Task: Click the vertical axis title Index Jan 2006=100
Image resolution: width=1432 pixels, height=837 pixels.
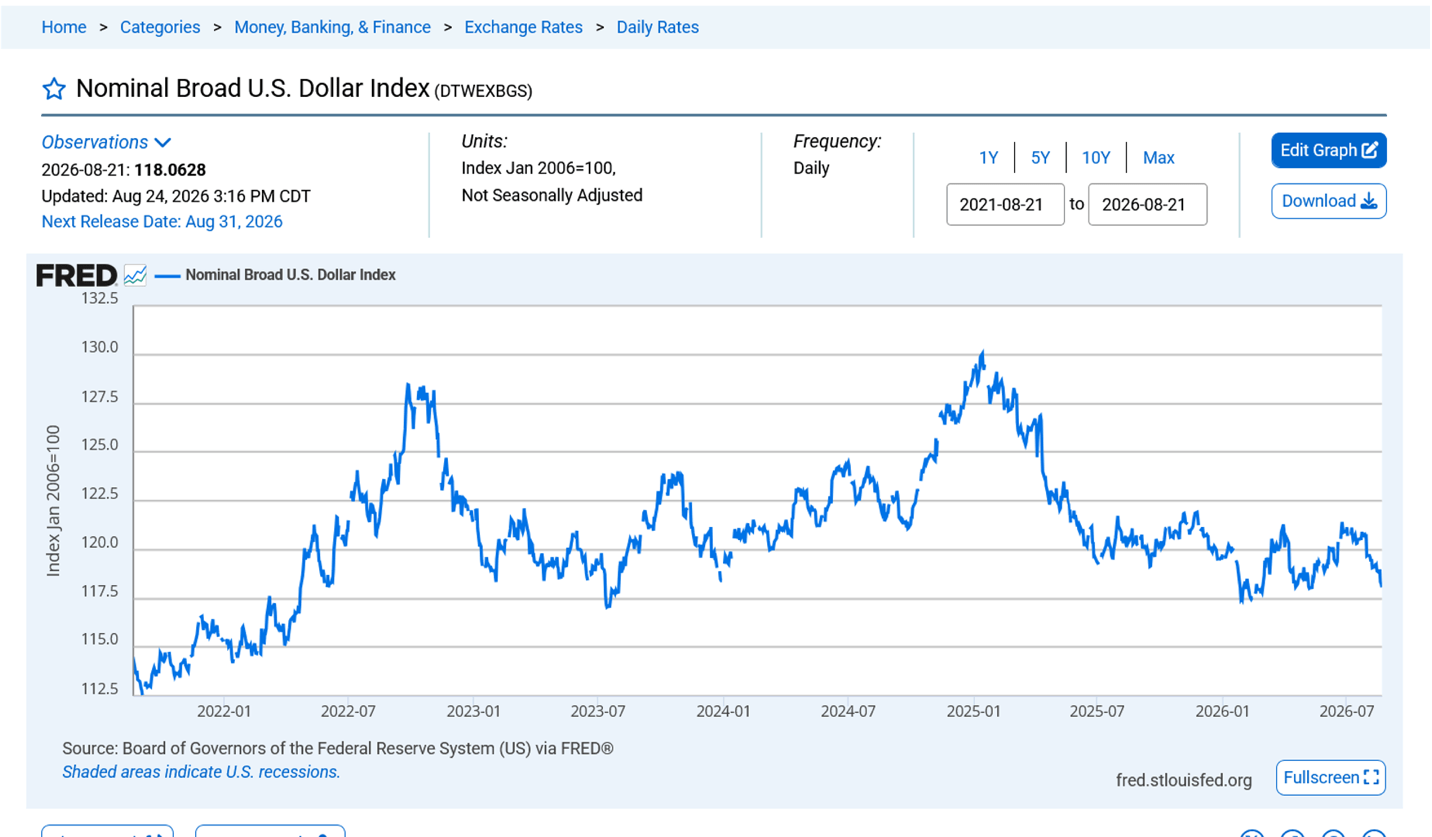Action: (54, 500)
